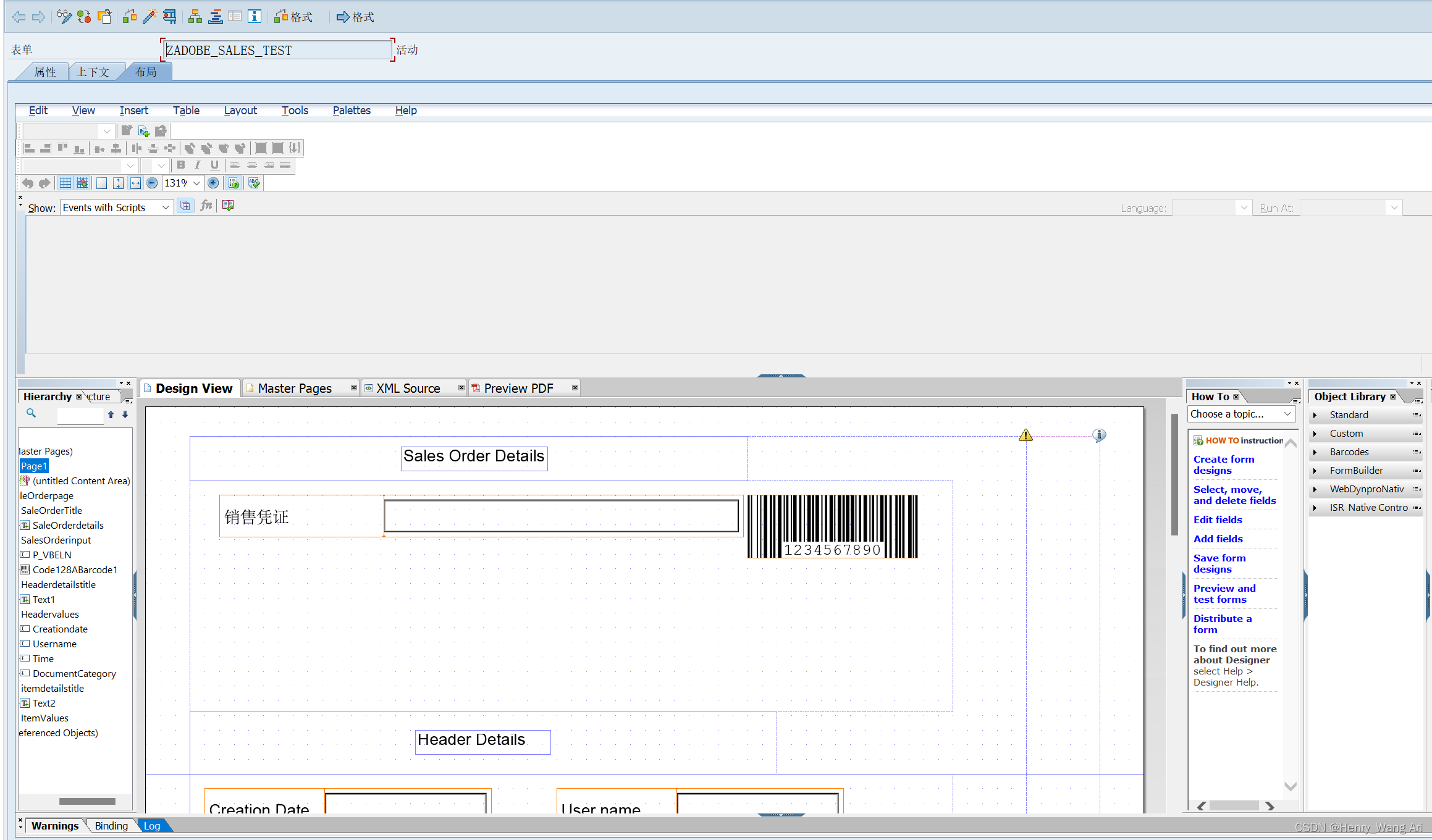
Task: Toggle snap to grid
Action: pyautogui.click(x=82, y=183)
